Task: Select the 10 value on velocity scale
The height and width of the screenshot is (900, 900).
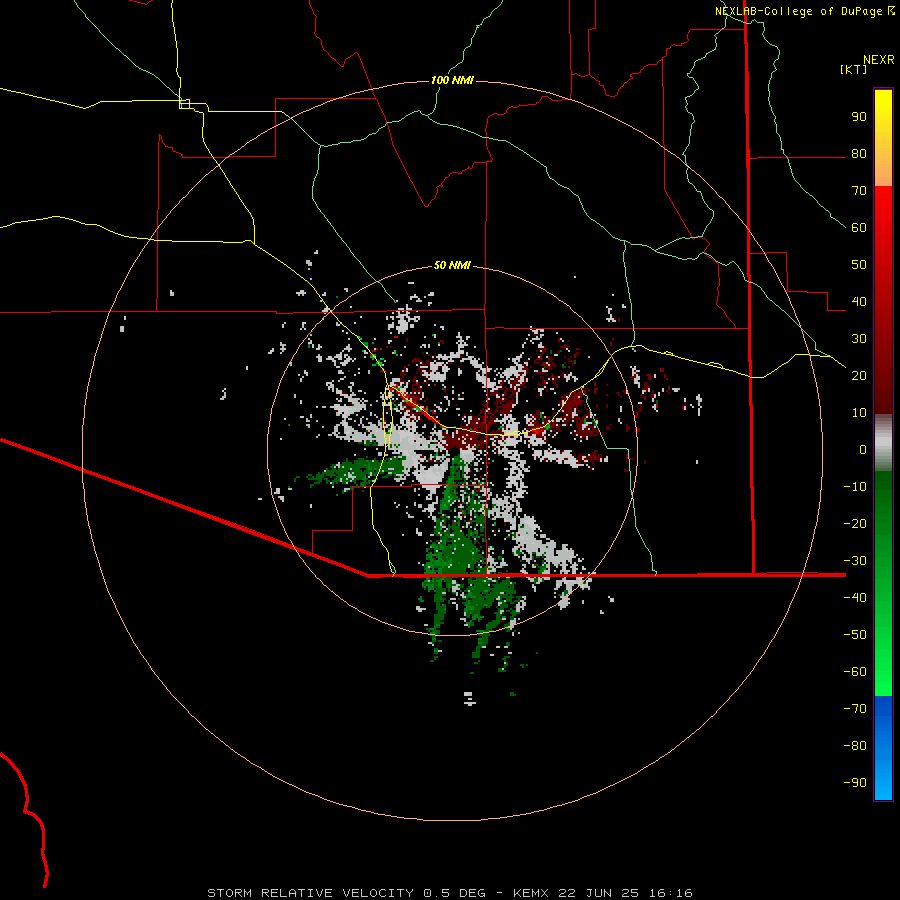Action: 859,413
